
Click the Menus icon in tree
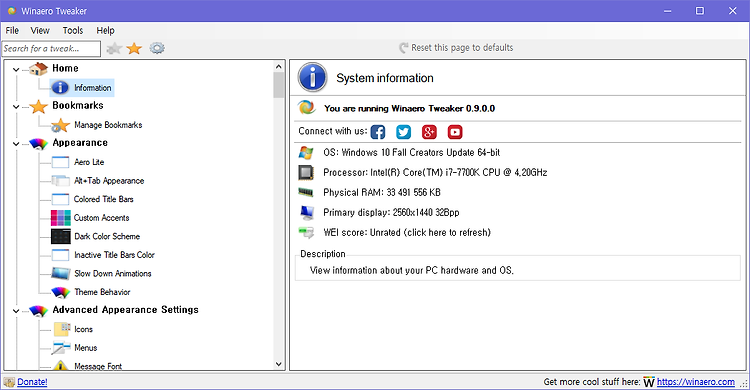click(x=61, y=348)
